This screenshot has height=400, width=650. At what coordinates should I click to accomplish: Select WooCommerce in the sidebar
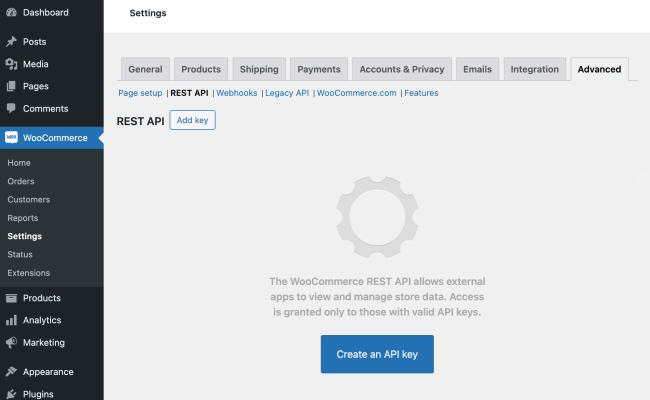[x=52, y=138]
